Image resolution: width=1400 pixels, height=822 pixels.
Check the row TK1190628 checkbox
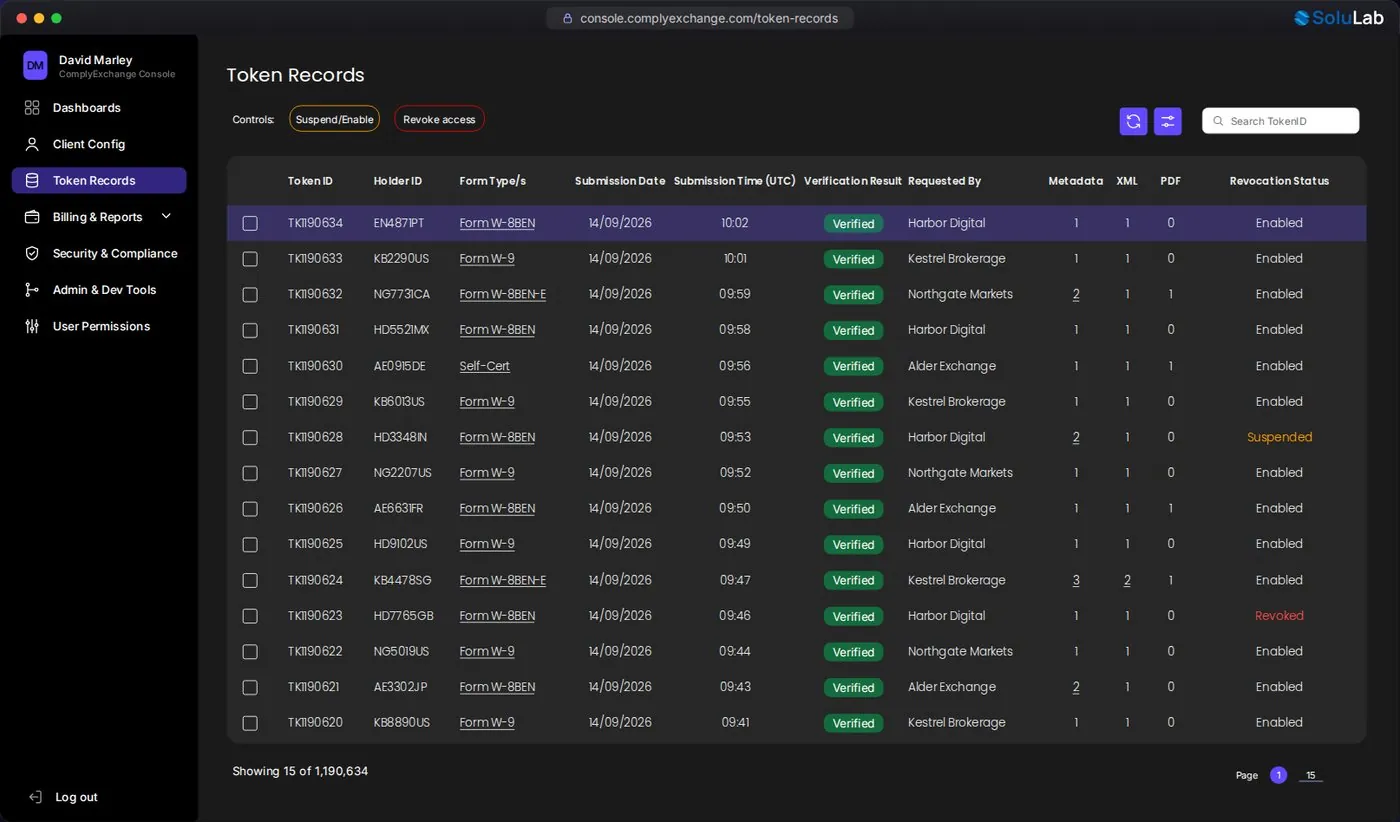(250, 438)
